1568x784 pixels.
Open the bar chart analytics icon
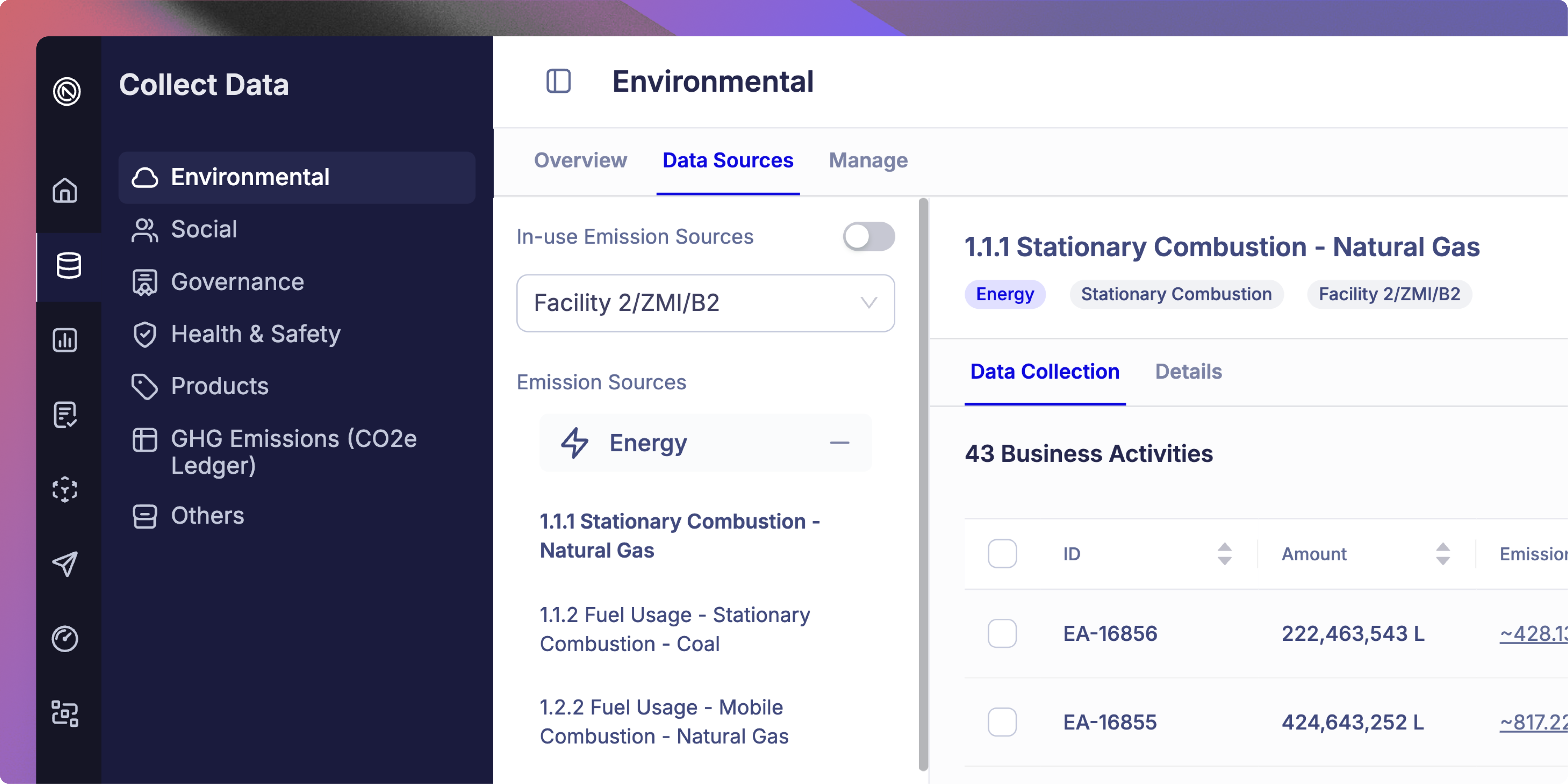(65, 340)
